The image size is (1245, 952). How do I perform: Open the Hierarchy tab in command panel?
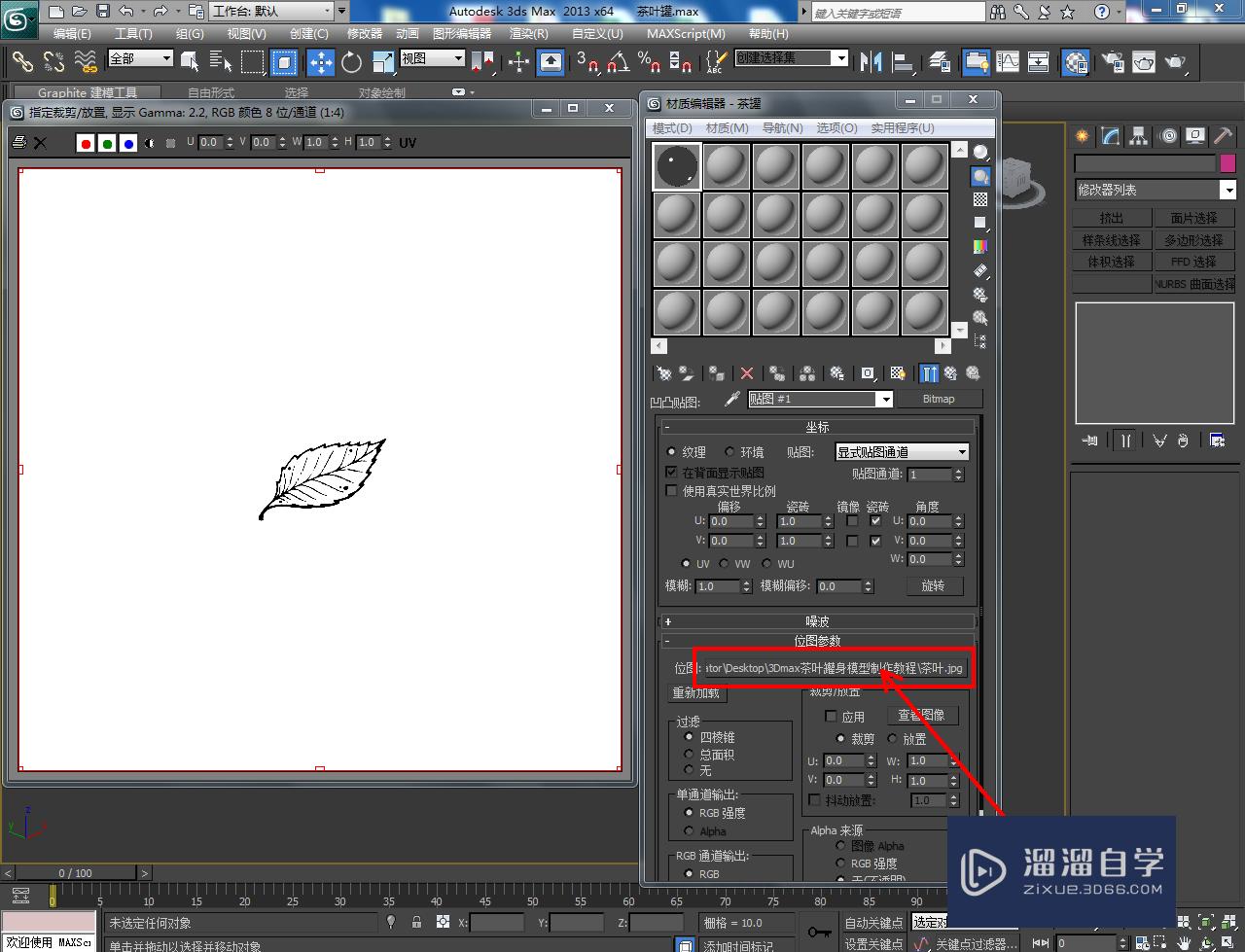coord(1139,137)
